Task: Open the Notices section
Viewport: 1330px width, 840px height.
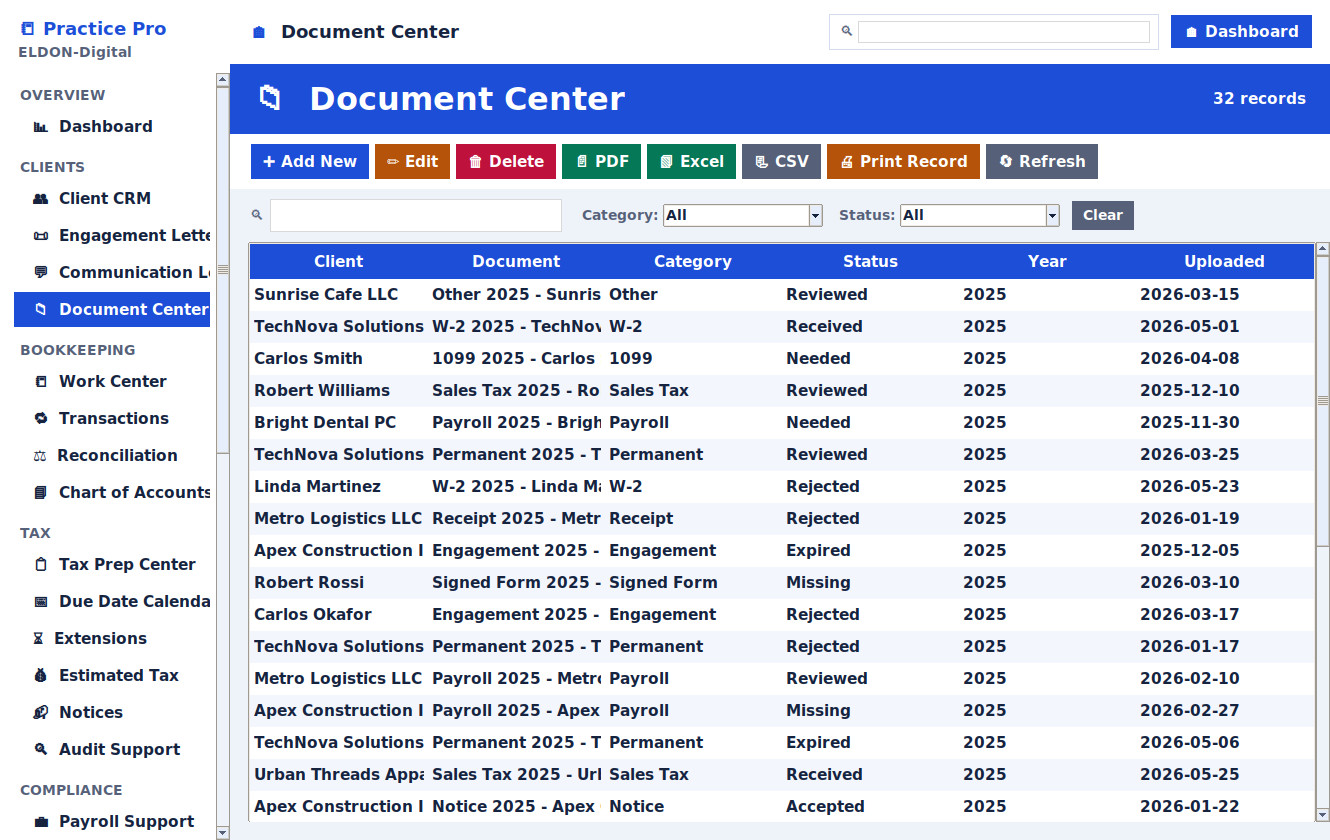Action: (x=112, y=713)
